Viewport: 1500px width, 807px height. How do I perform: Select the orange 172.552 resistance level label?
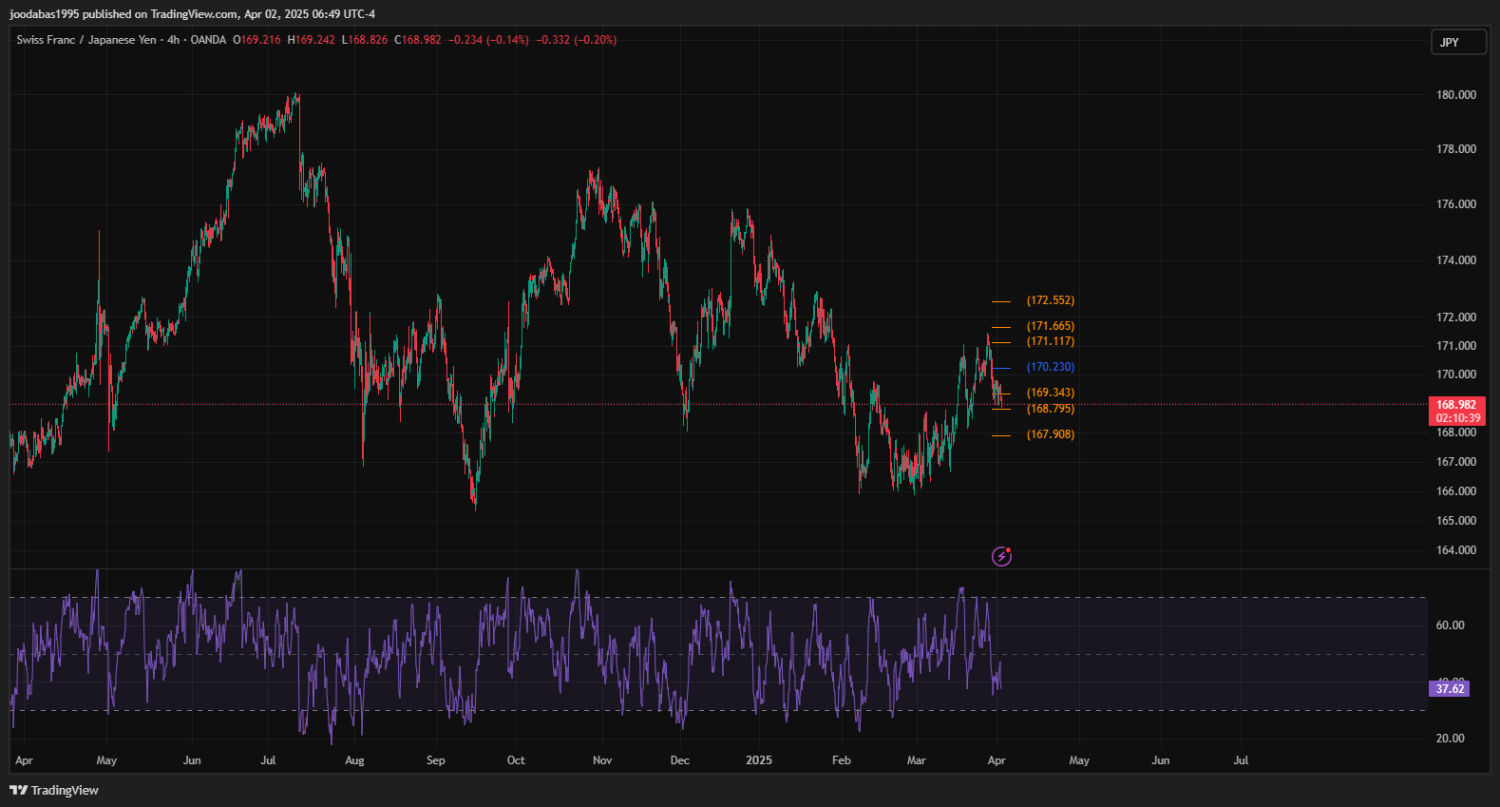pos(1050,300)
